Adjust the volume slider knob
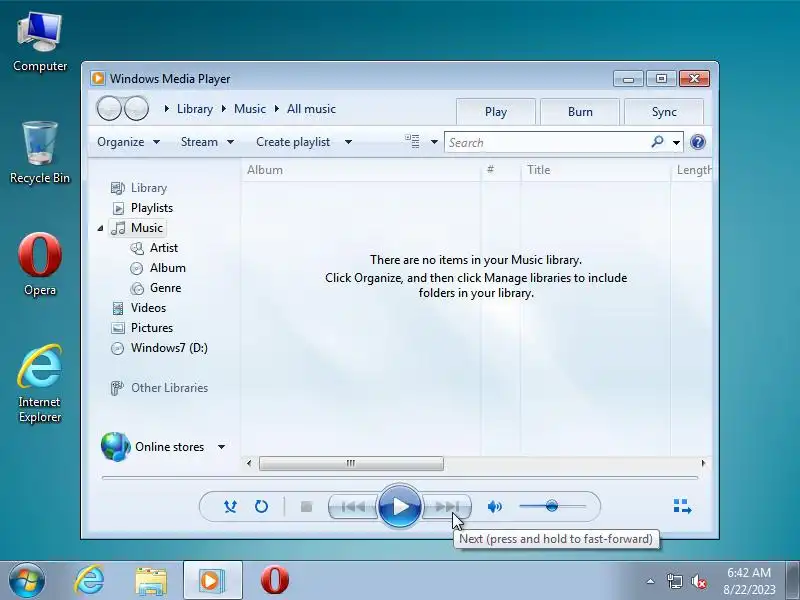 tap(552, 506)
